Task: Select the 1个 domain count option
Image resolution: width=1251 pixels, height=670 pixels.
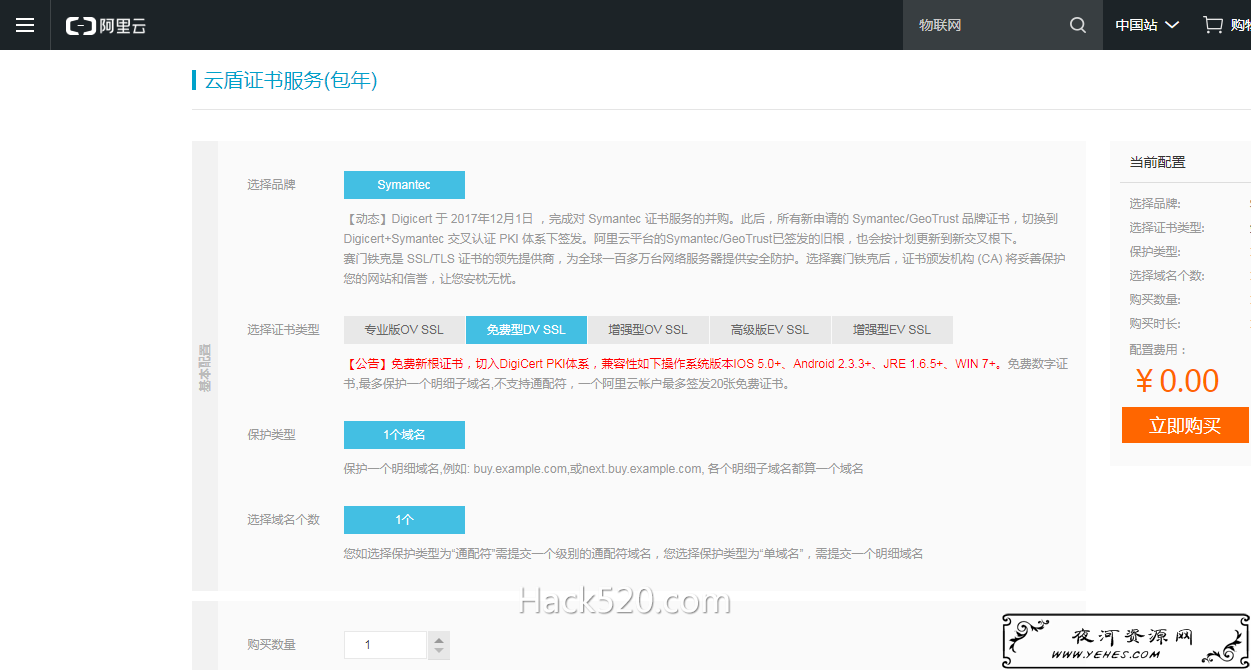Action: pos(404,520)
